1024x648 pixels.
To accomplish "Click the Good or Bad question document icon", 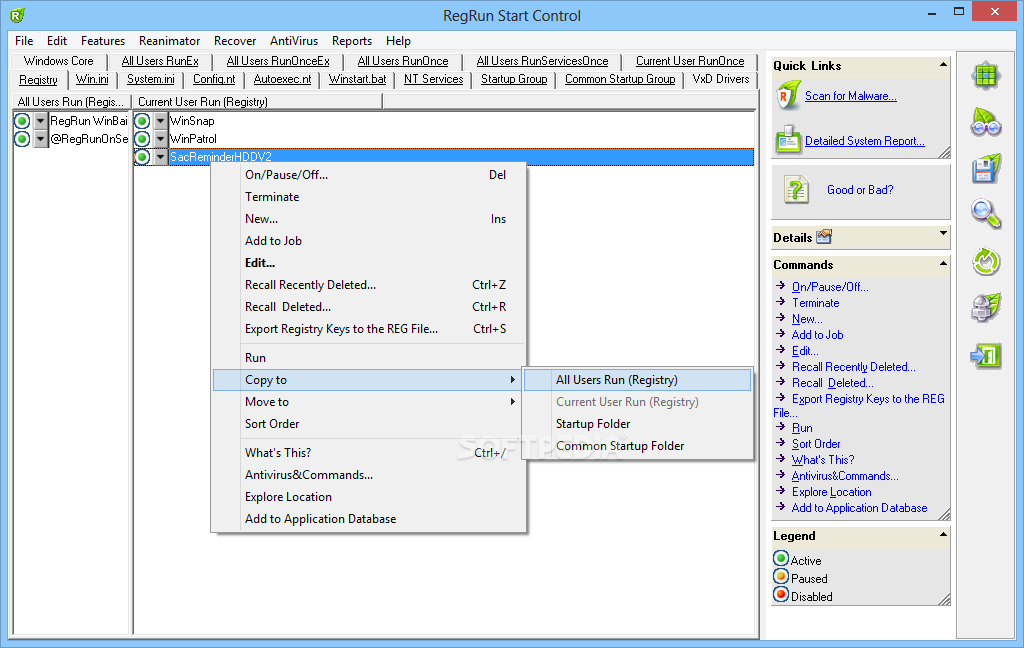I will (796, 190).
